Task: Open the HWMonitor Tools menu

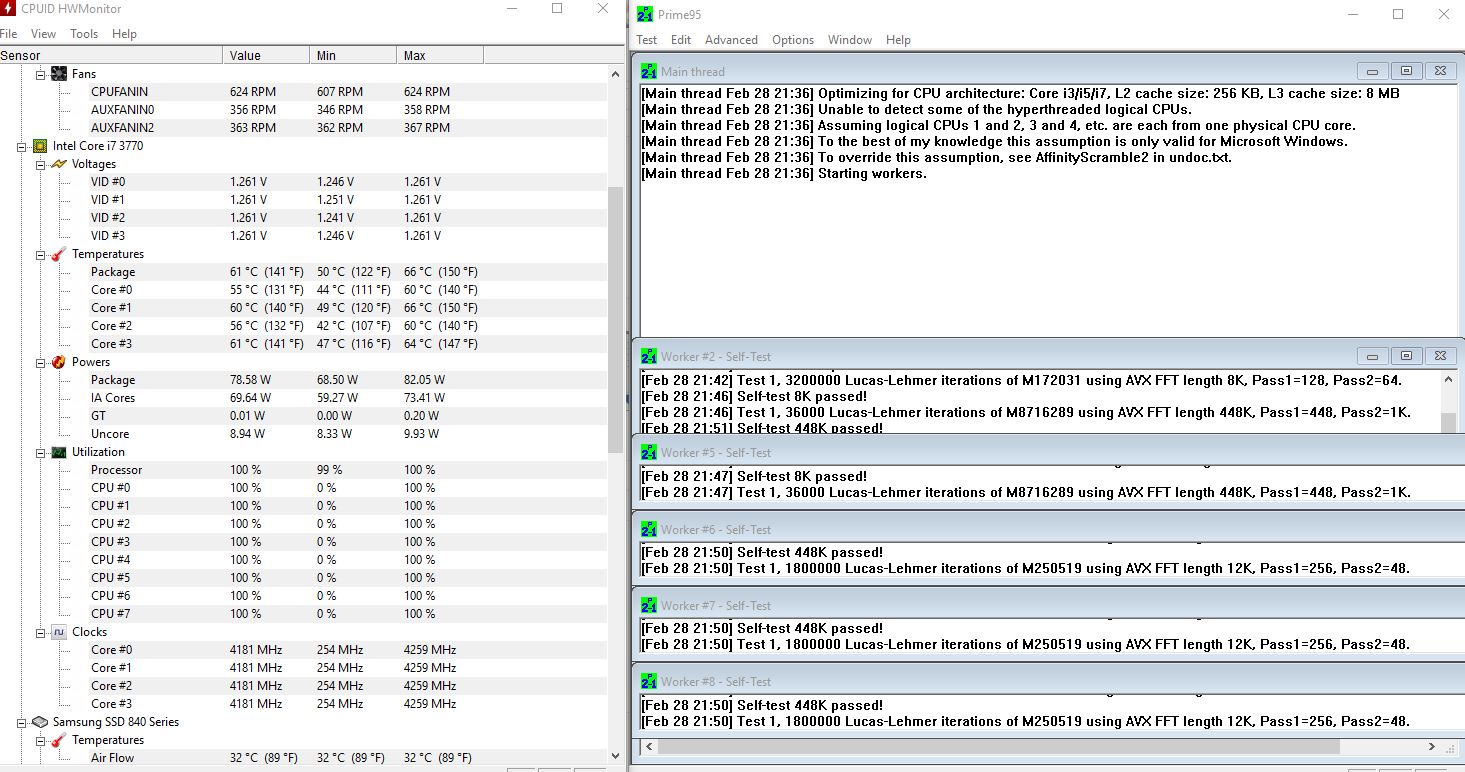Action: pos(84,34)
